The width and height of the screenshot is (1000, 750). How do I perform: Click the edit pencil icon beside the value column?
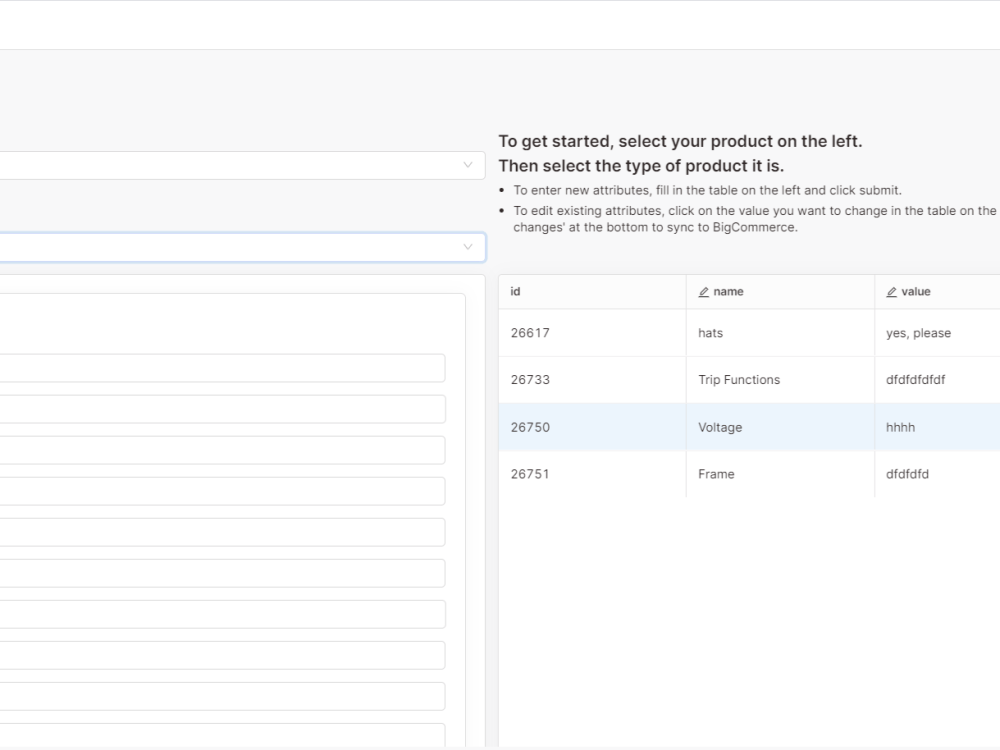pyautogui.click(x=891, y=291)
